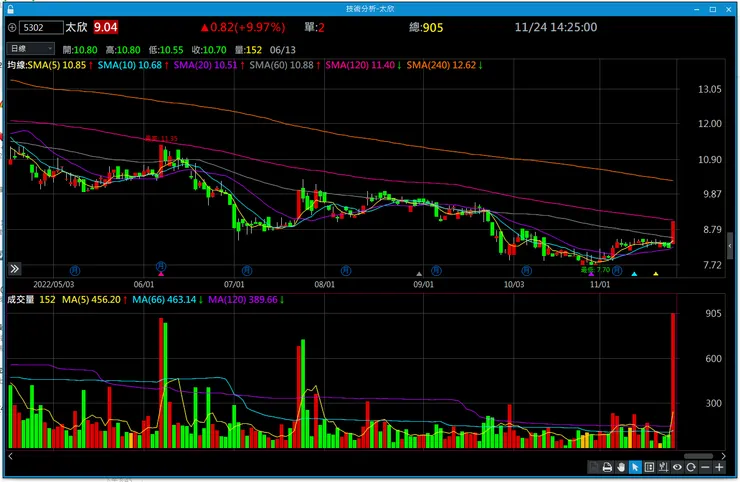This screenshot has height=482, width=740.
Task: Click the red 9.04 last price box
Action: click(105, 27)
